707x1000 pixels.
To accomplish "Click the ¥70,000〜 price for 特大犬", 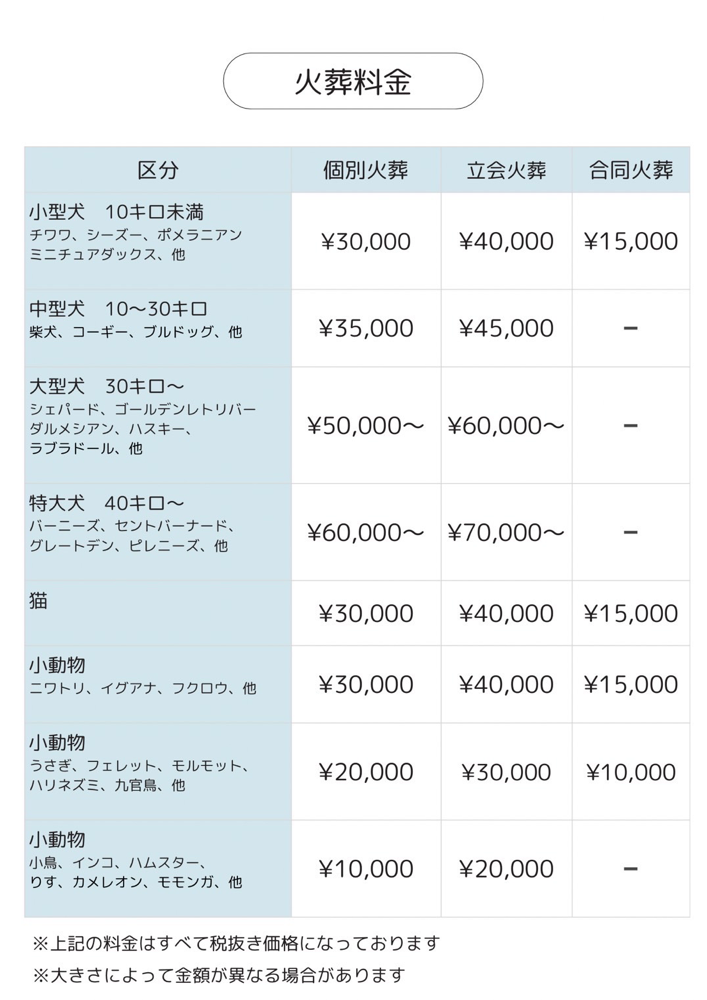I will coord(506,532).
